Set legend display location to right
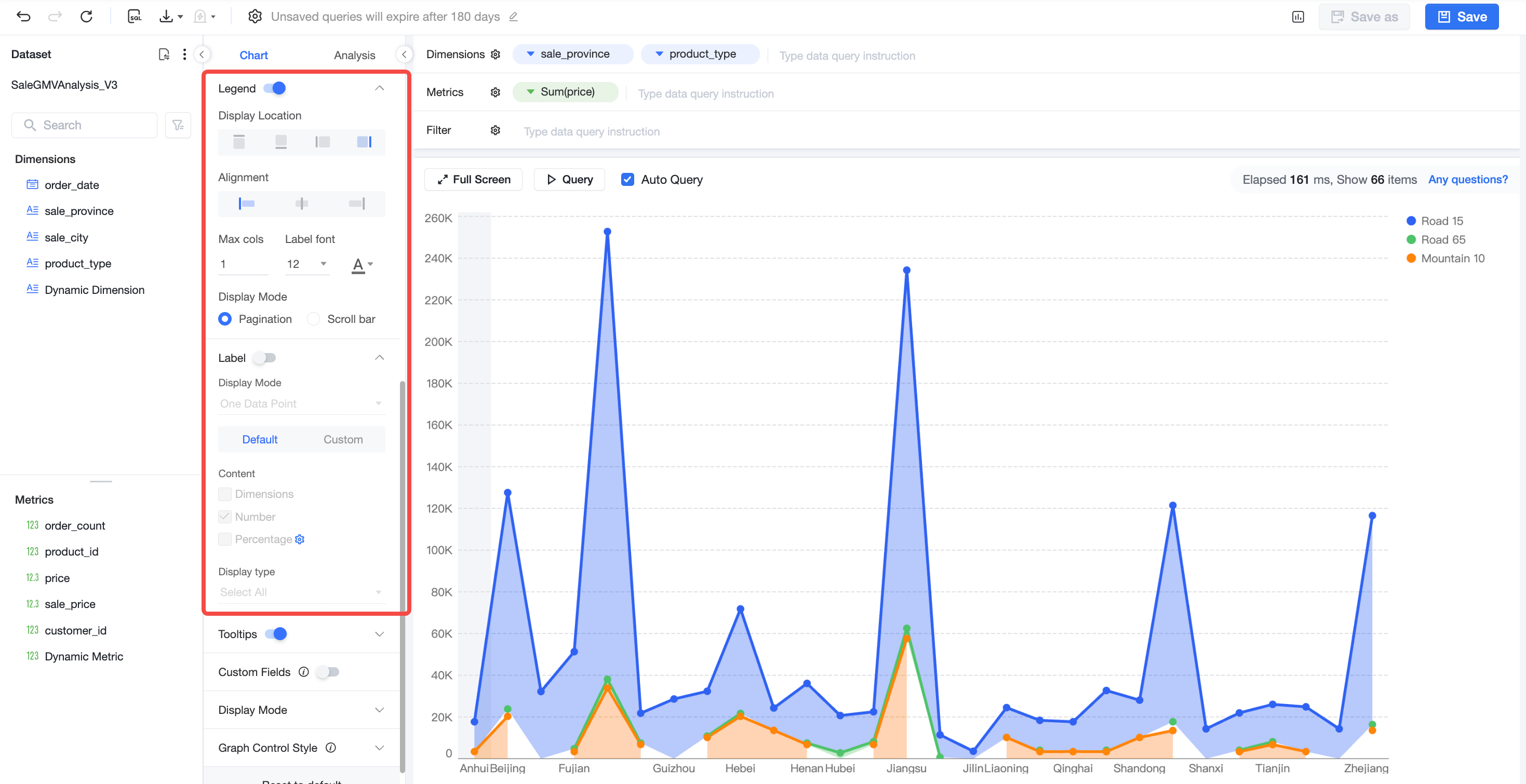Screen dimensions: 1526x784 point(364,142)
